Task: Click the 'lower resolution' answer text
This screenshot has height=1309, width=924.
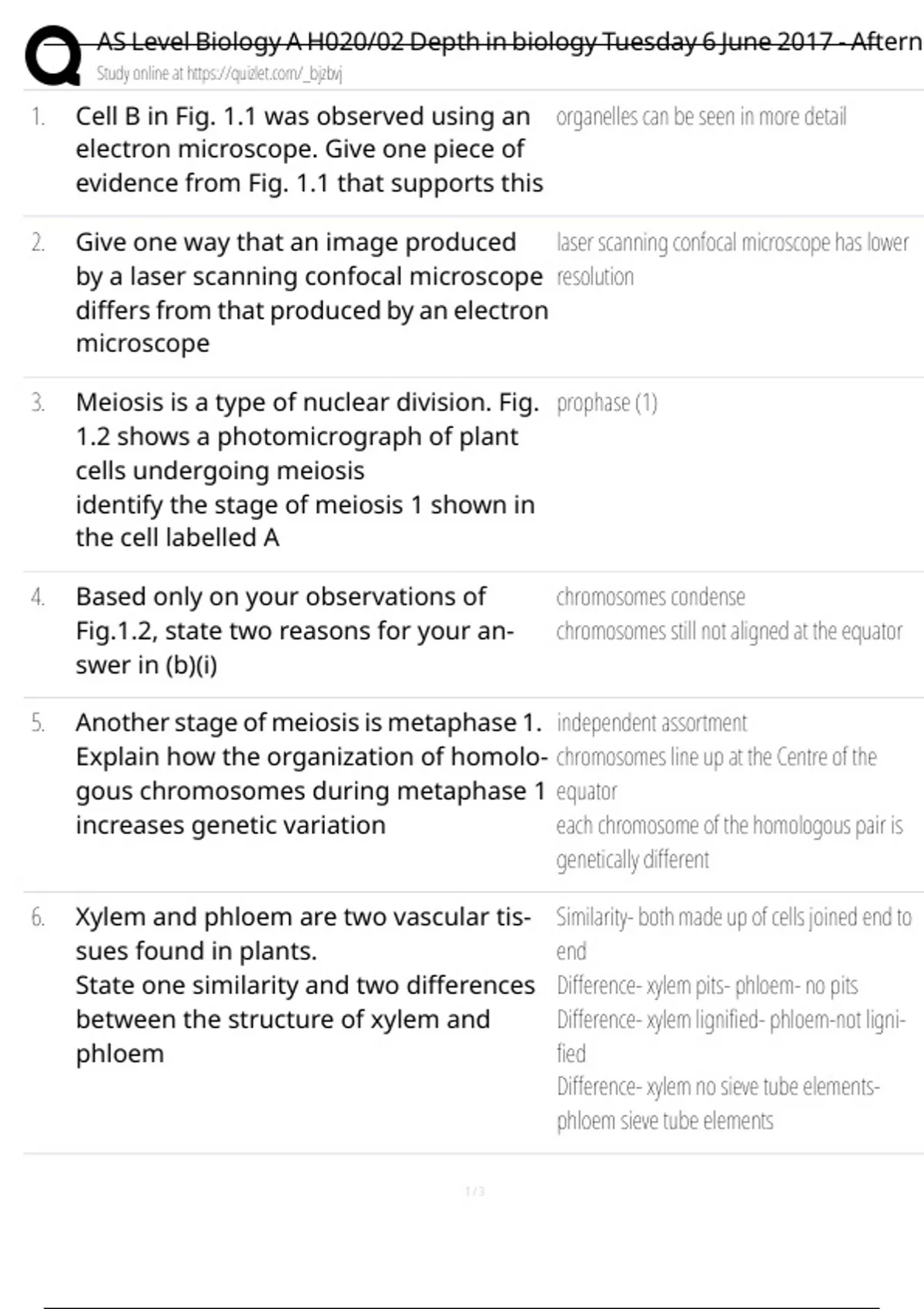Action: 731,259
